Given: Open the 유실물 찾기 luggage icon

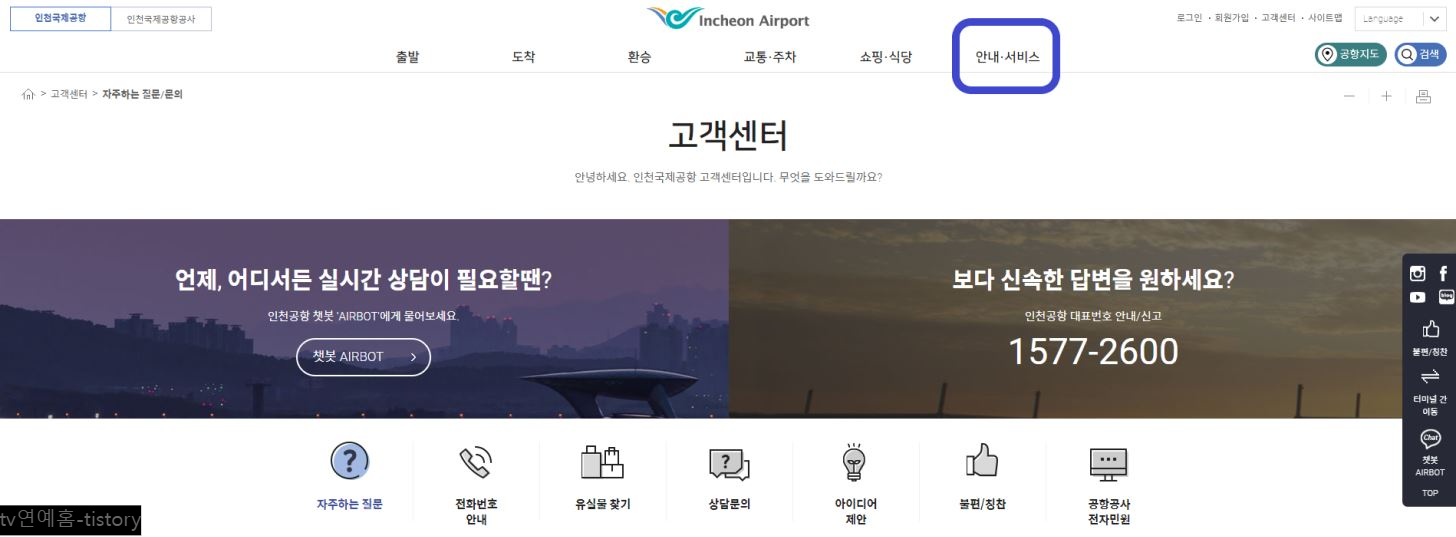Looking at the screenshot, I should [x=602, y=461].
